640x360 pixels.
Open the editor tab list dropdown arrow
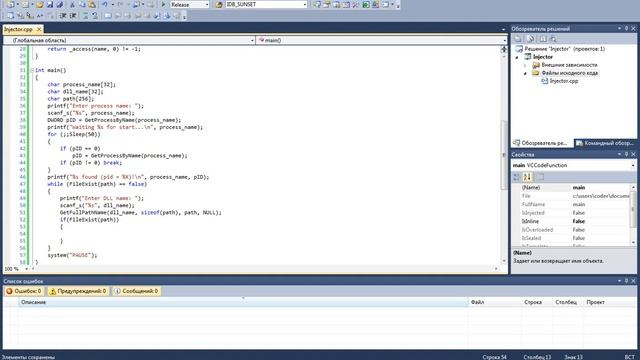503,29
